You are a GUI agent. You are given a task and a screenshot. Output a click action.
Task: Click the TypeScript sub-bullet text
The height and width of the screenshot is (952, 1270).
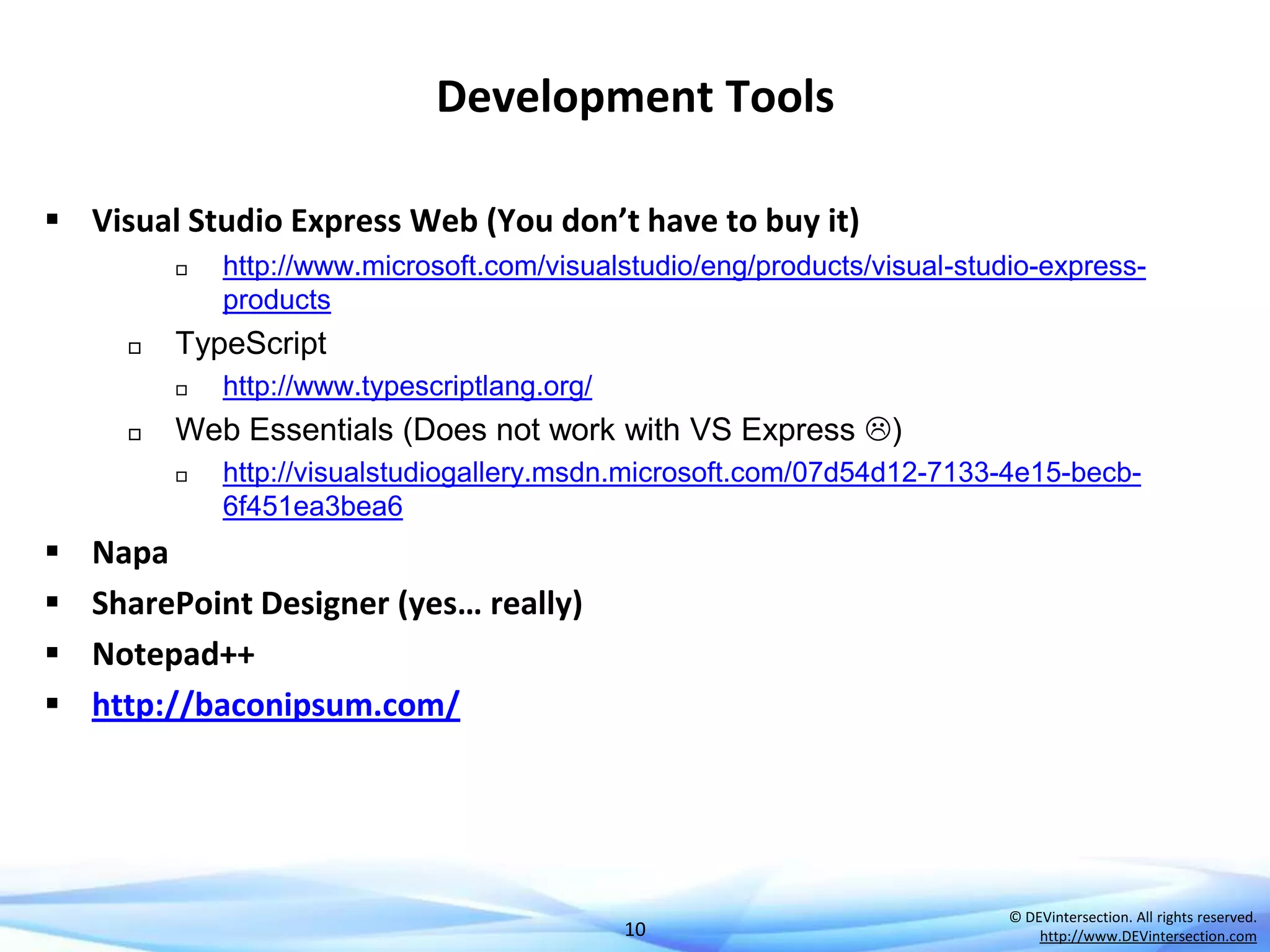[x=251, y=343]
